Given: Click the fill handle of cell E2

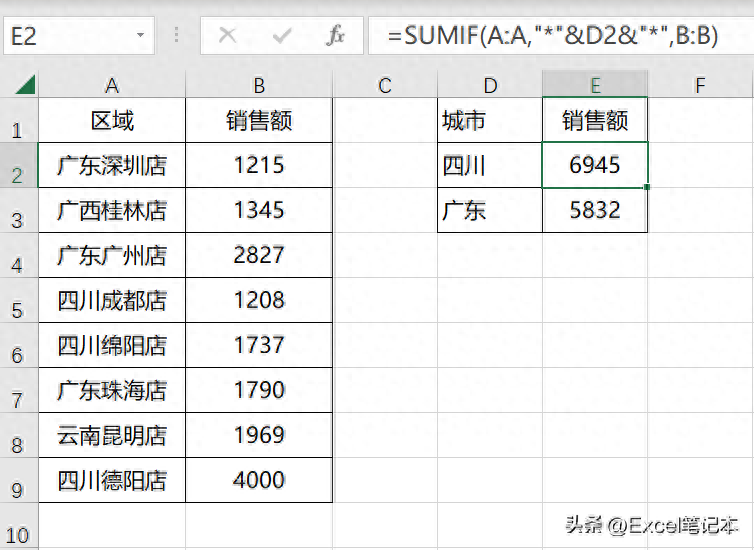Looking at the screenshot, I should point(647,187).
